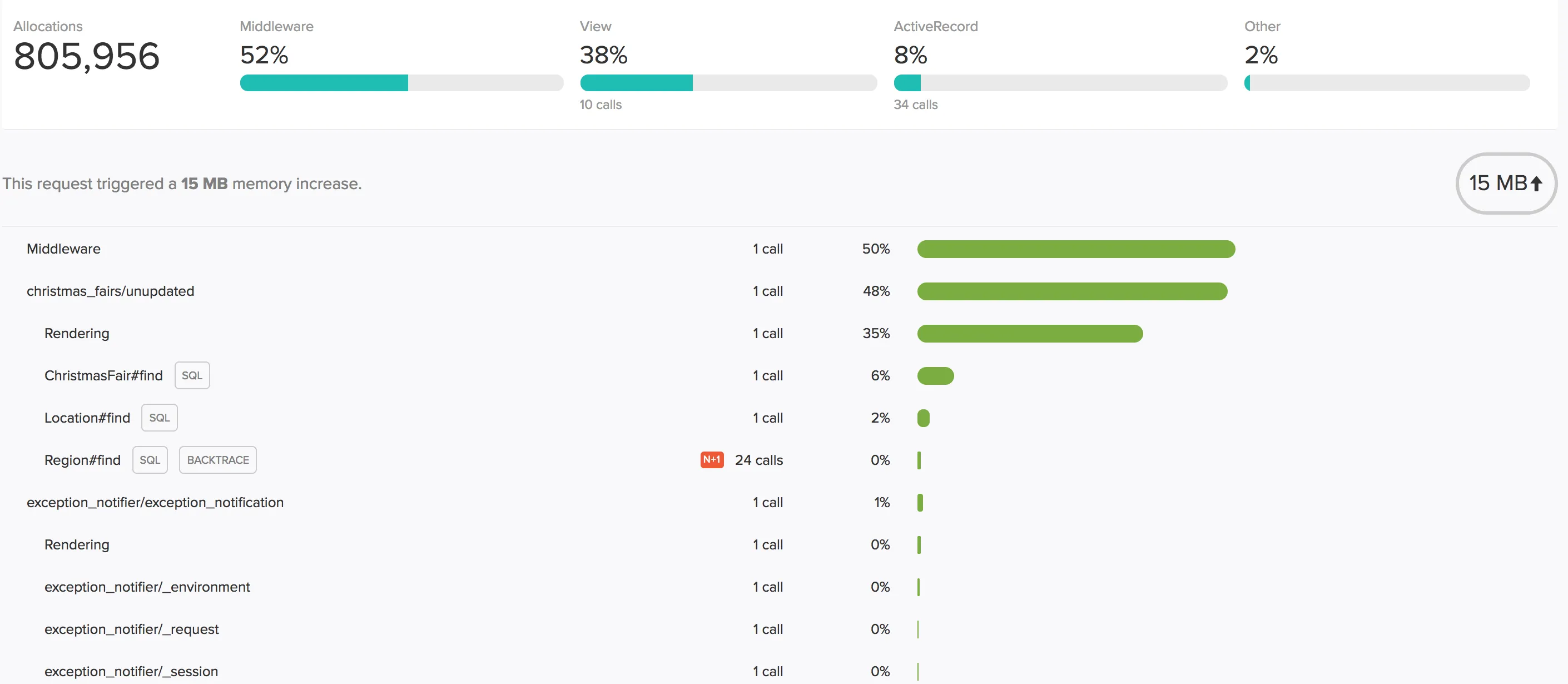Show SQL for Location#find
Image resolution: width=1568 pixels, height=684 pixels.
(x=160, y=418)
